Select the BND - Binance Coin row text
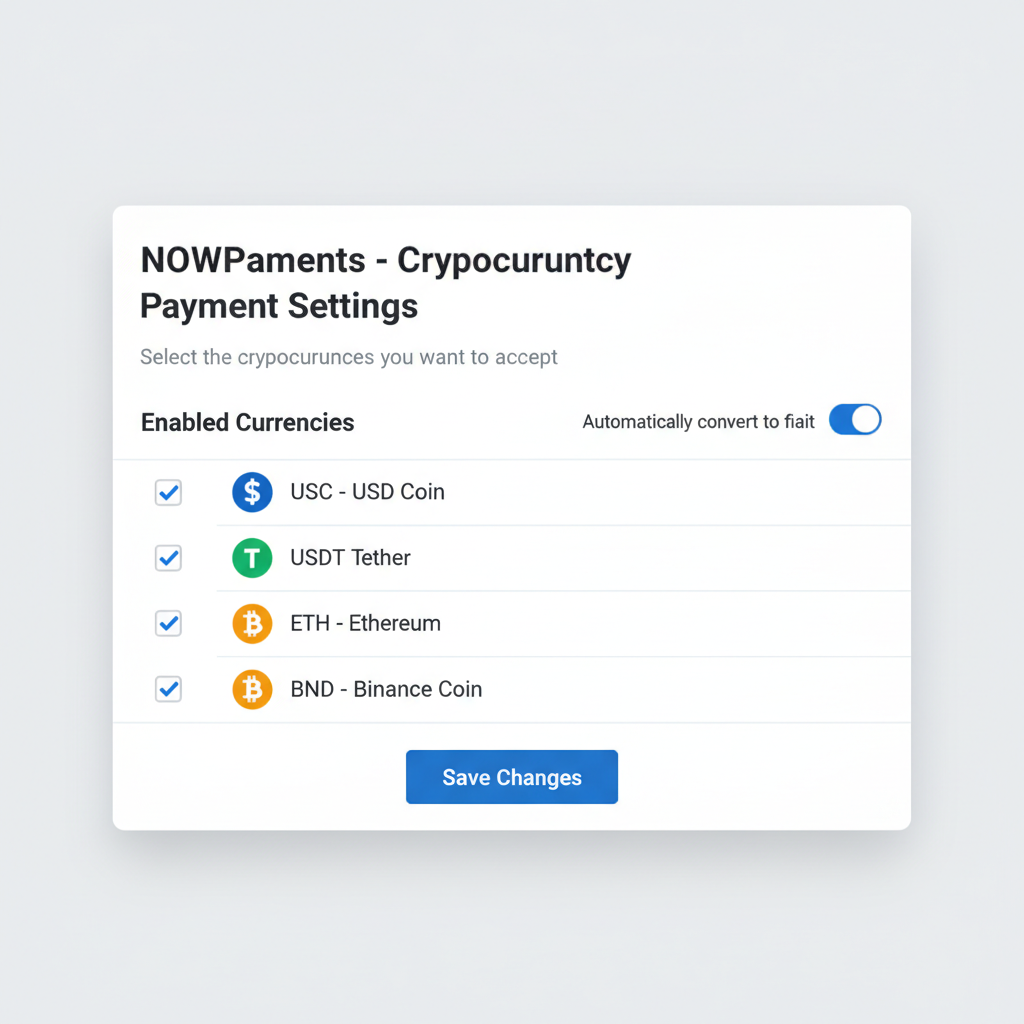Screen dimensions: 1024x1024 click(x=386, y=689)
